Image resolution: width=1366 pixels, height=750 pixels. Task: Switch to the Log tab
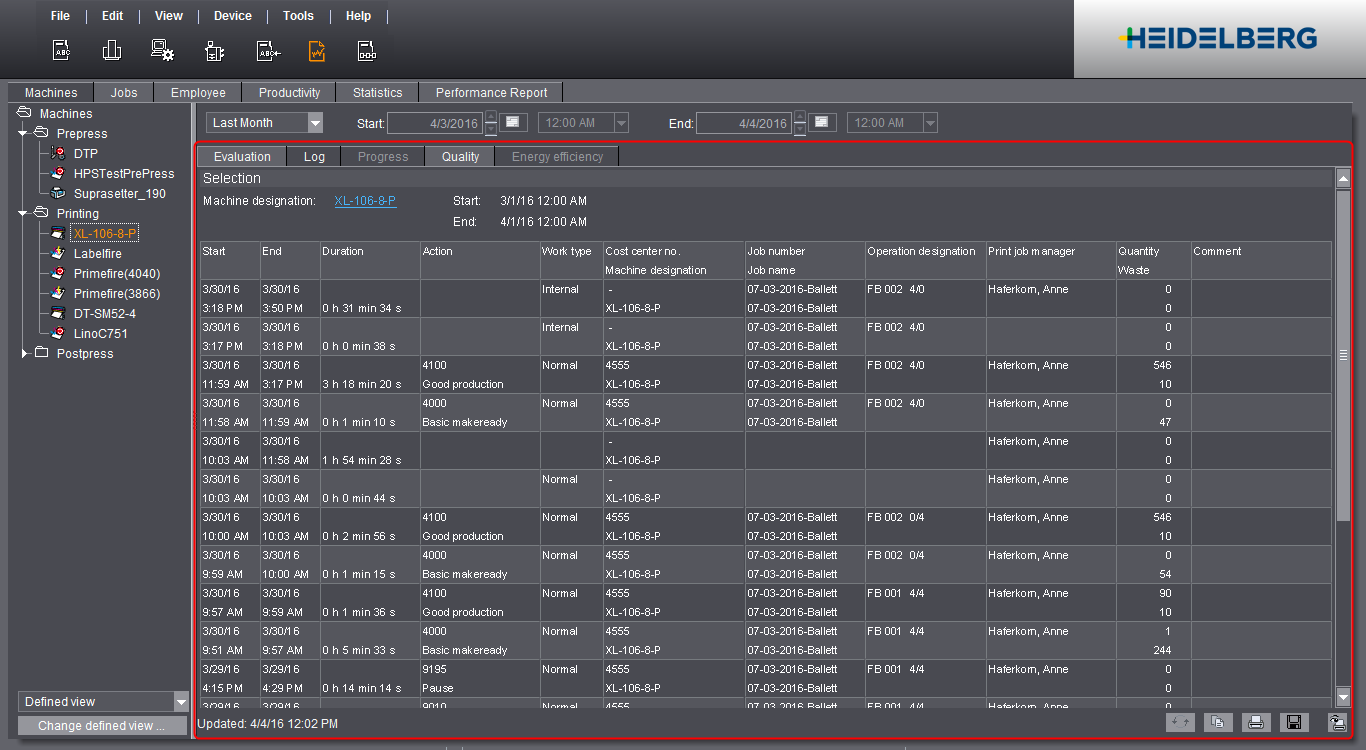click(x=314, y=156)
